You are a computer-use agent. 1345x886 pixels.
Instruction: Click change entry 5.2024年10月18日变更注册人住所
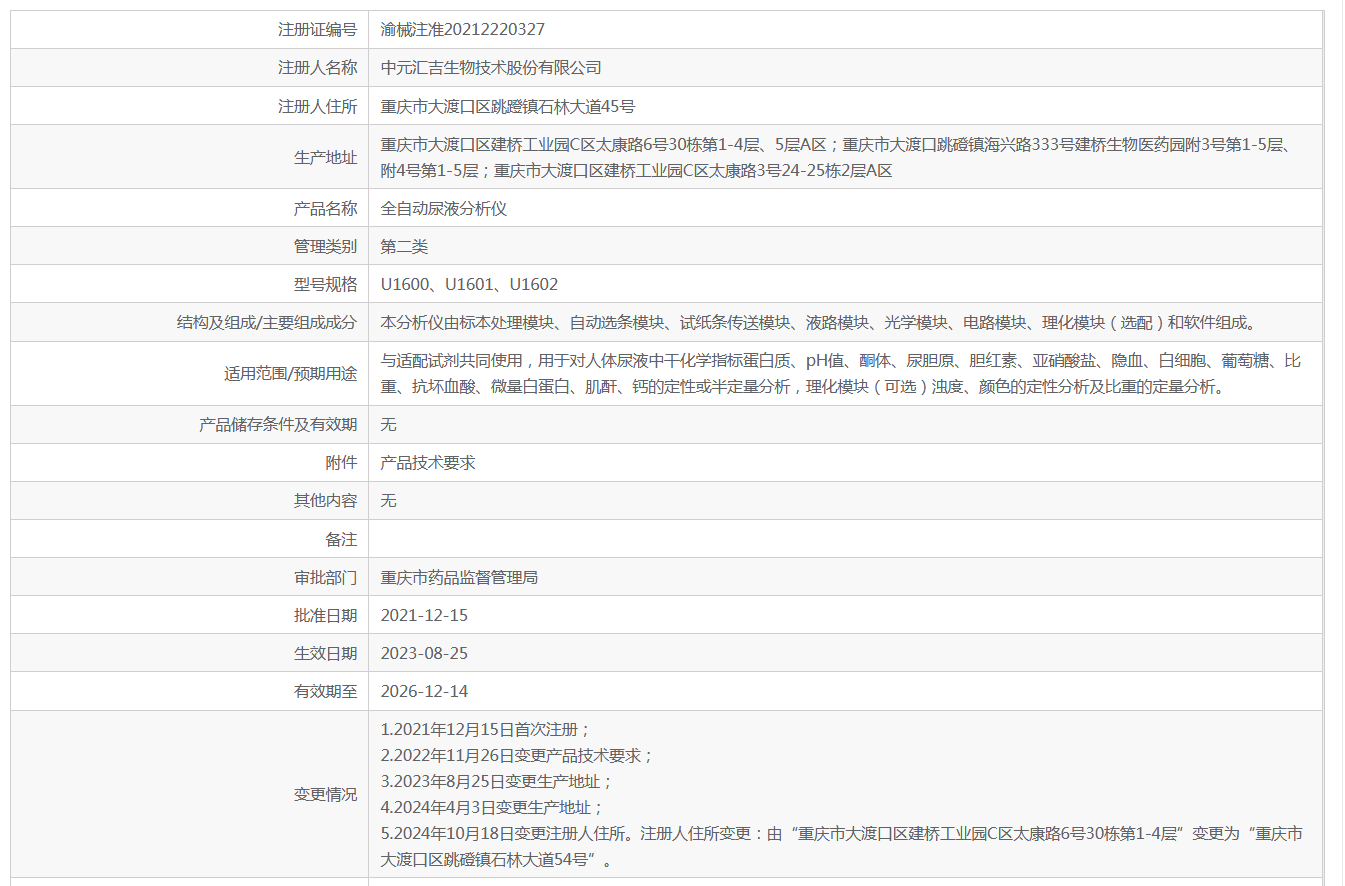[x=841, y=846]
